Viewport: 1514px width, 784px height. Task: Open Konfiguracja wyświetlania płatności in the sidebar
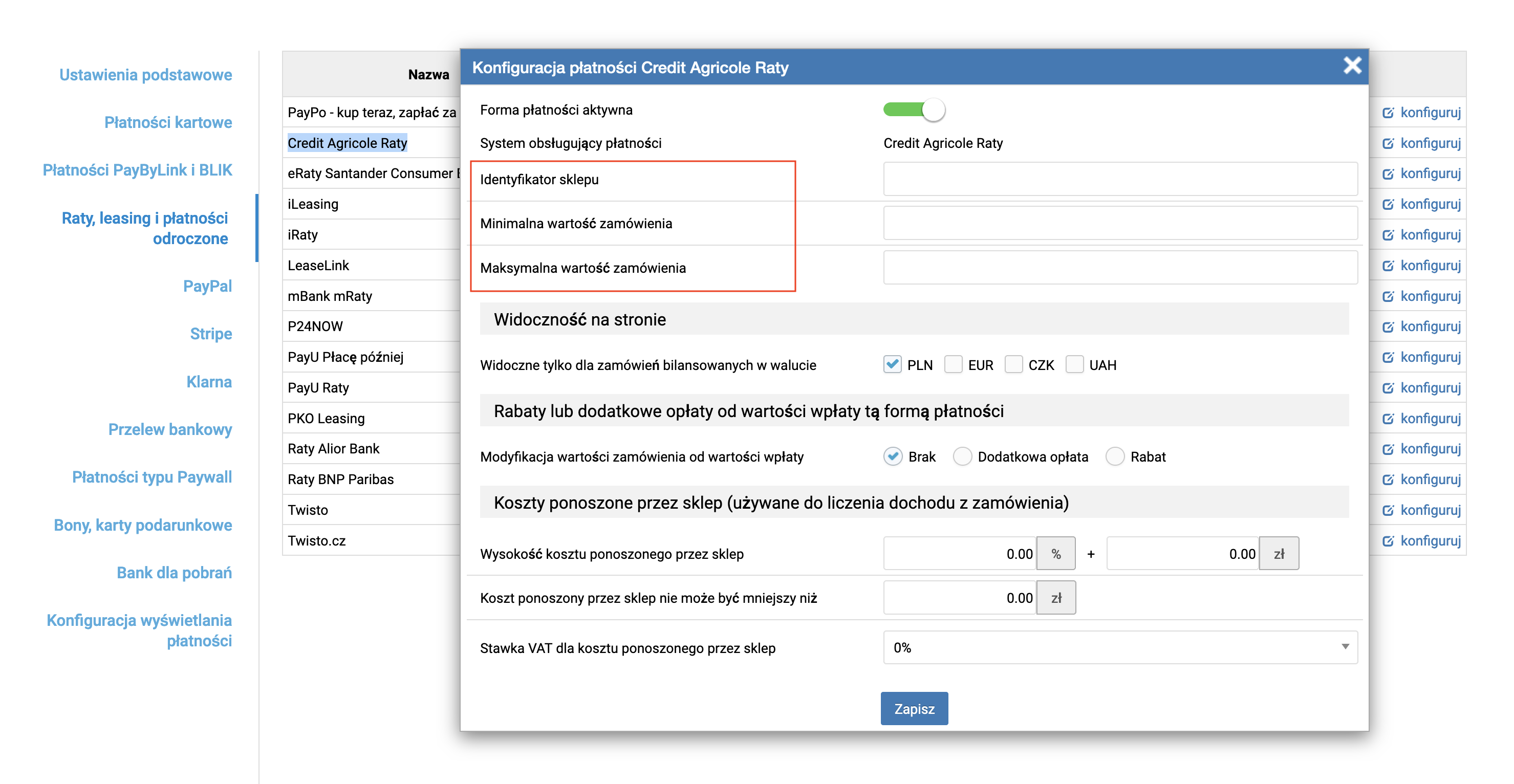(139, 630)
